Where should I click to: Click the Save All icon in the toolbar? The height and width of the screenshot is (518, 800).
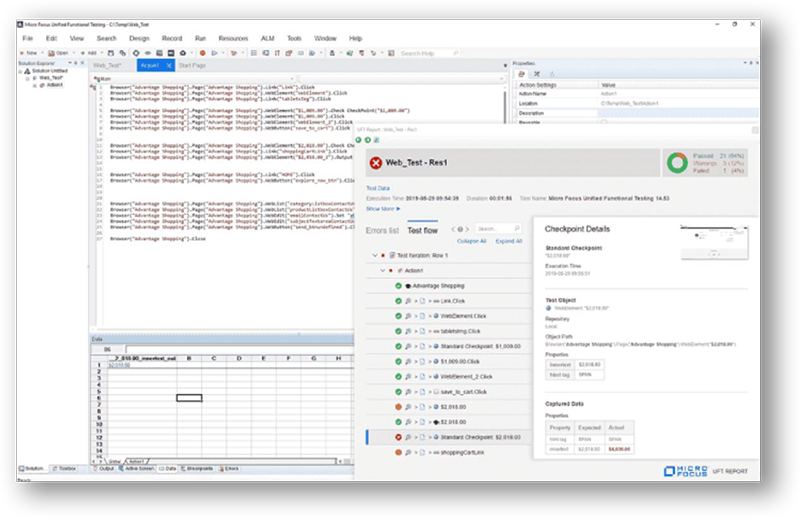coord(122,53)
